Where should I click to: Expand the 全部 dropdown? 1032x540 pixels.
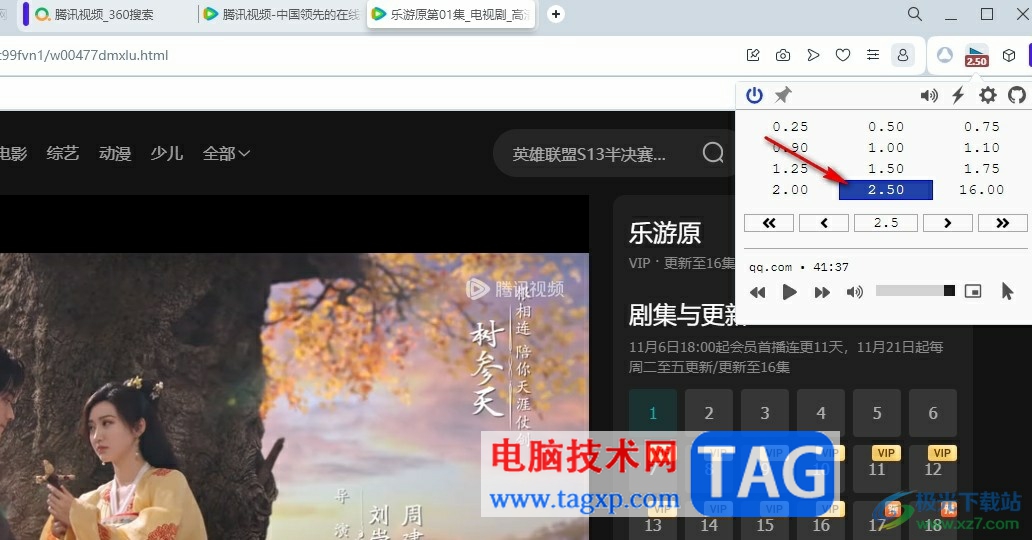click(x=226, y=153)
